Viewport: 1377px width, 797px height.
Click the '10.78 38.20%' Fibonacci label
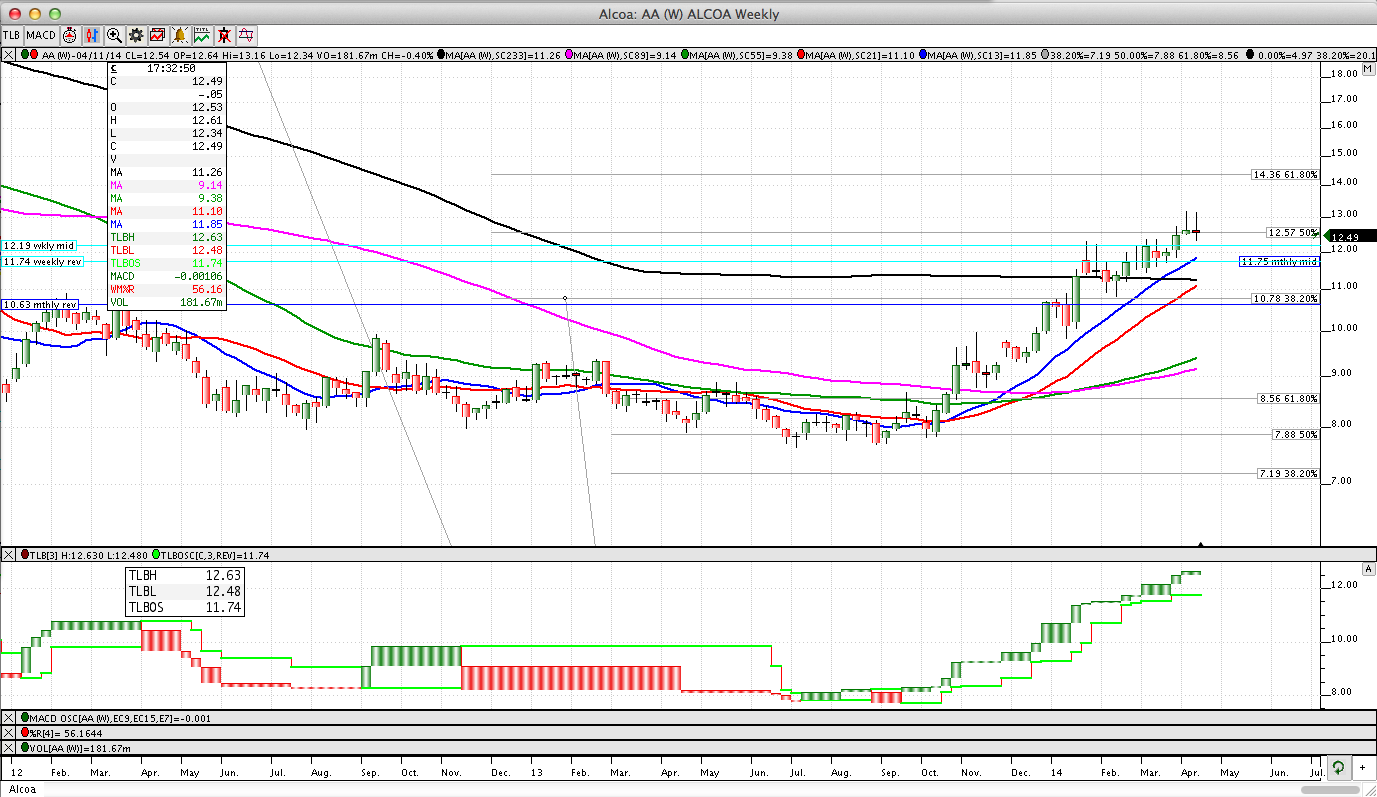point(1287,298)
